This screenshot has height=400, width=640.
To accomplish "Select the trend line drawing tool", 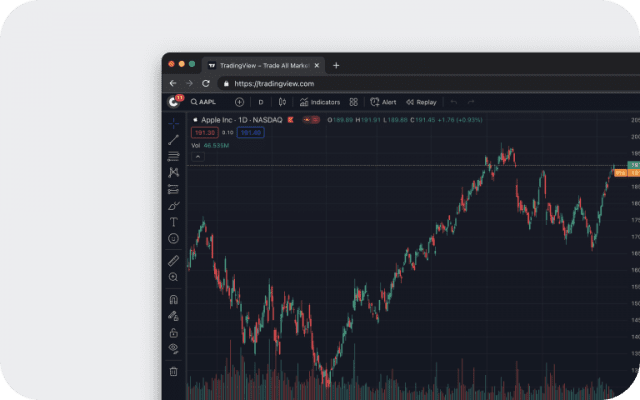I will point(173,140).
